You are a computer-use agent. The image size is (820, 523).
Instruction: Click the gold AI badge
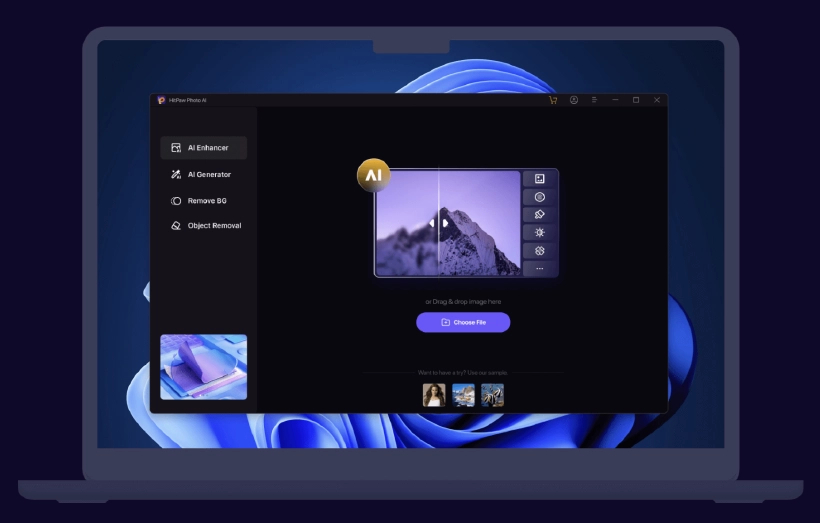[x=374, y=175]
